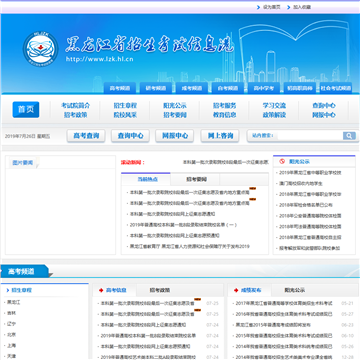Open 阳光公示 item '澳门高校招收内地学生'
The image size is (360, 360).
(x=301, y=183)
